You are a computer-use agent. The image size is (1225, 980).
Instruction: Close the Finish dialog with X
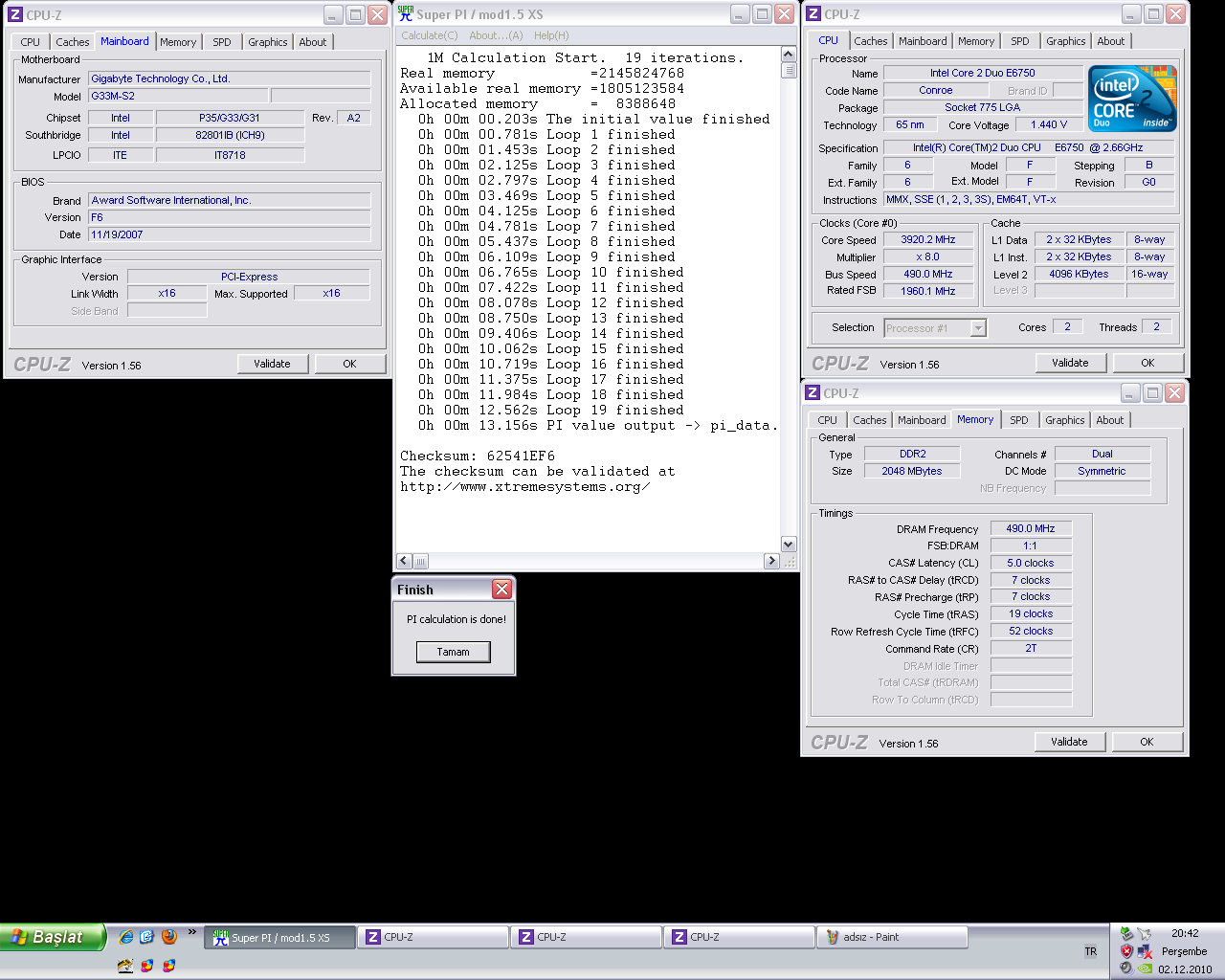click(x=501, y=589)
